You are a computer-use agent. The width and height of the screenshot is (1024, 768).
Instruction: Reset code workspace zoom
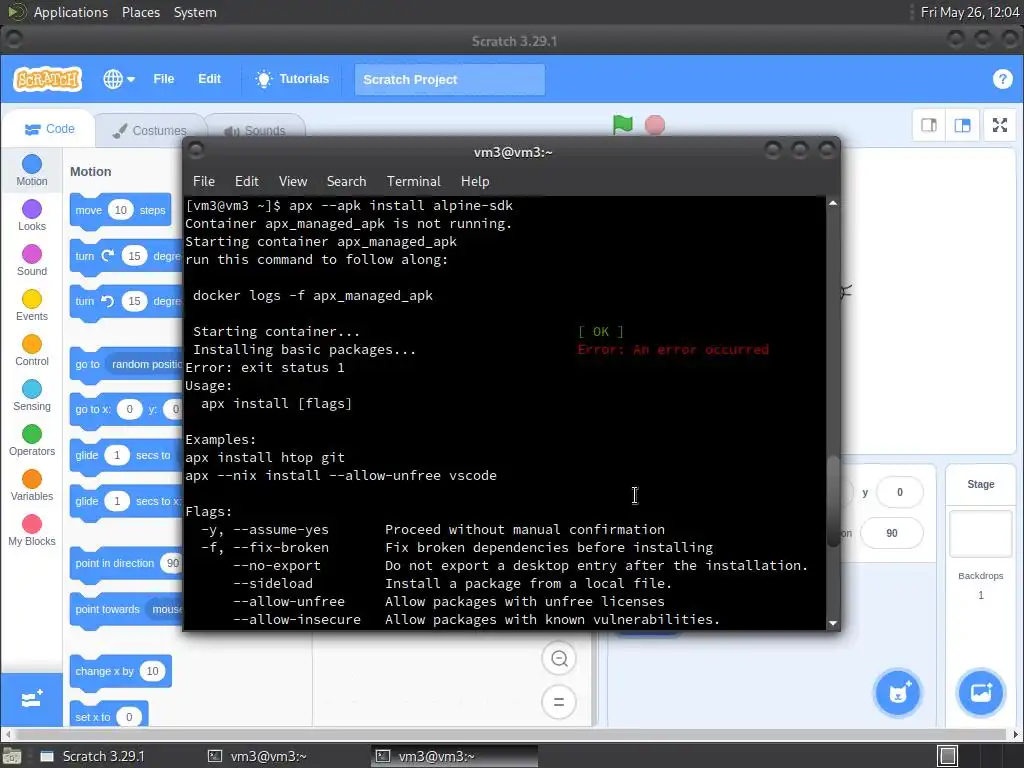559,702
